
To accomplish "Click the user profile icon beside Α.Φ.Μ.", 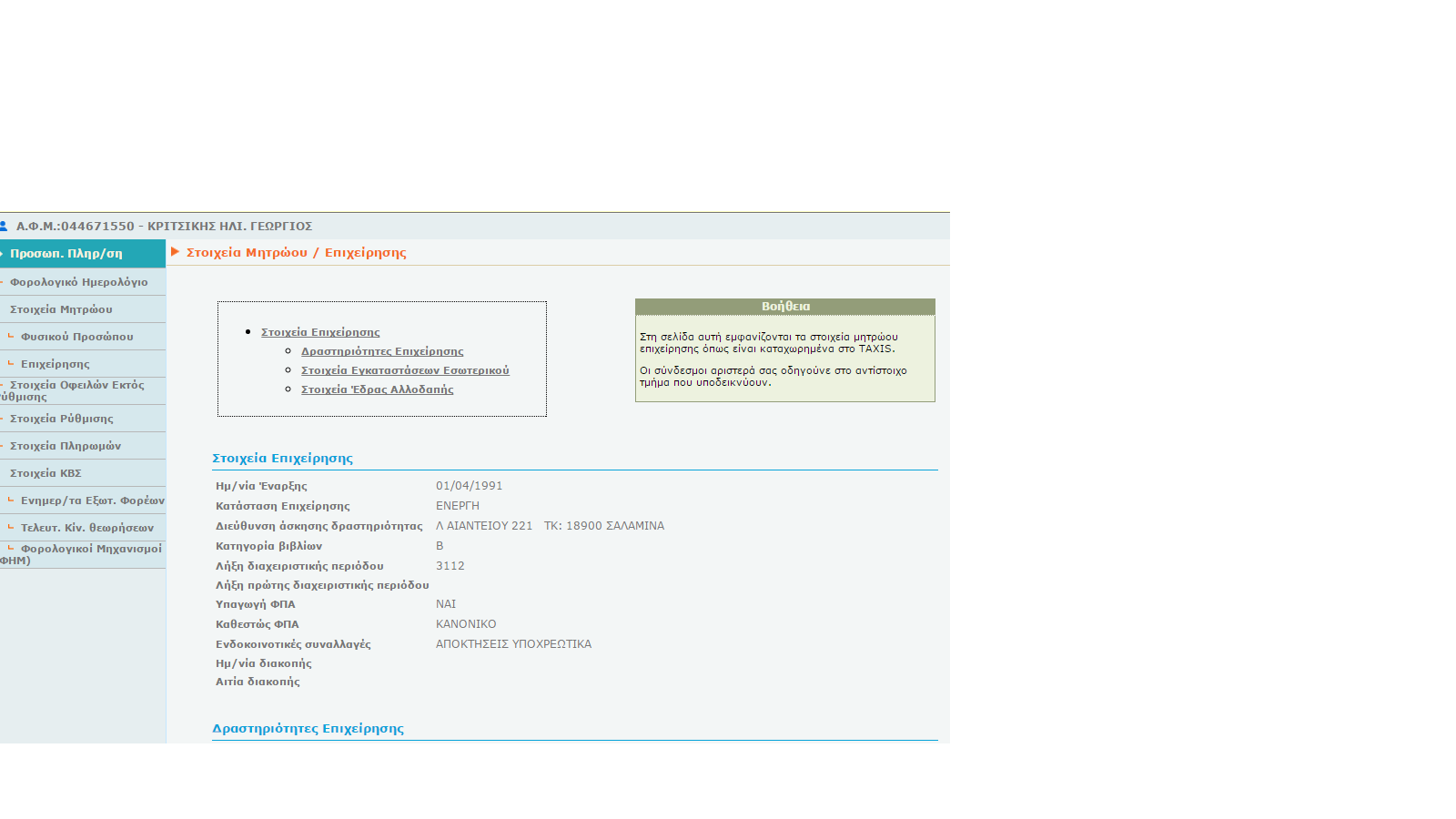I will pyautogui.click(x=5, y=226).
